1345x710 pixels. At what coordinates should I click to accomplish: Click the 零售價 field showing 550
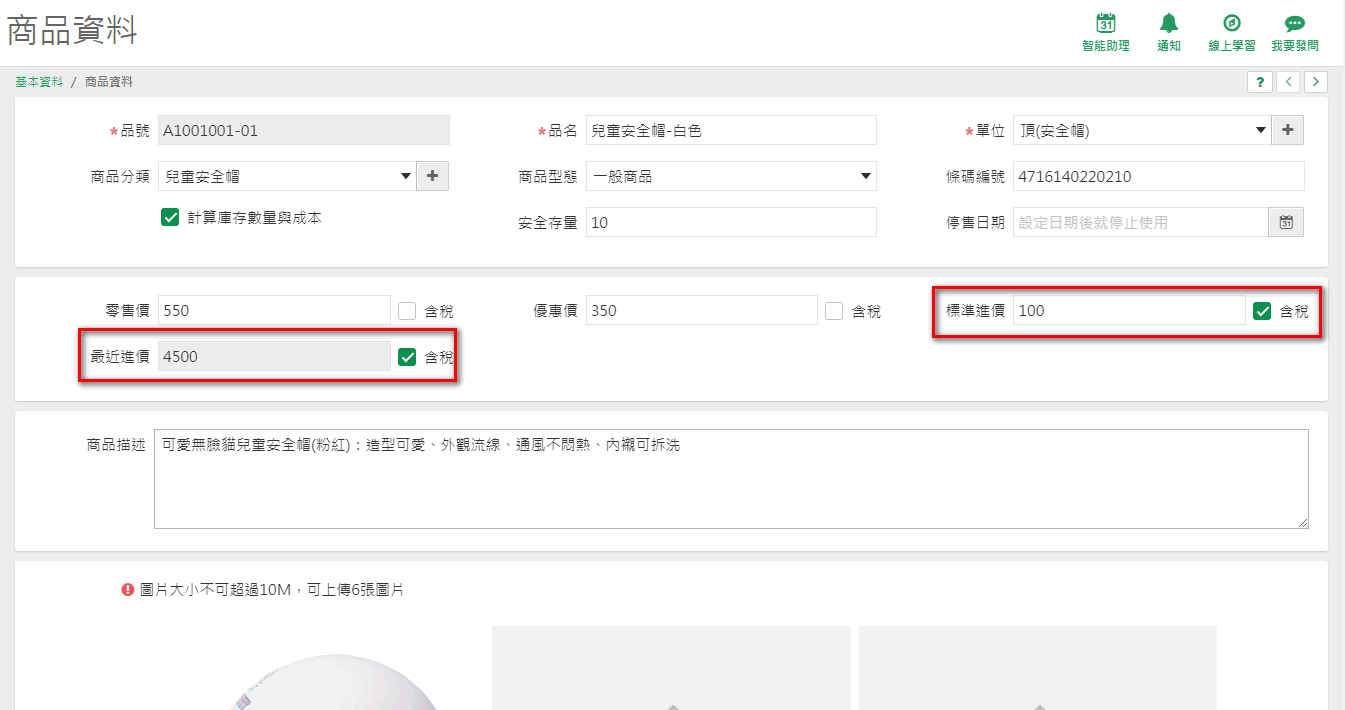point(274,310)
